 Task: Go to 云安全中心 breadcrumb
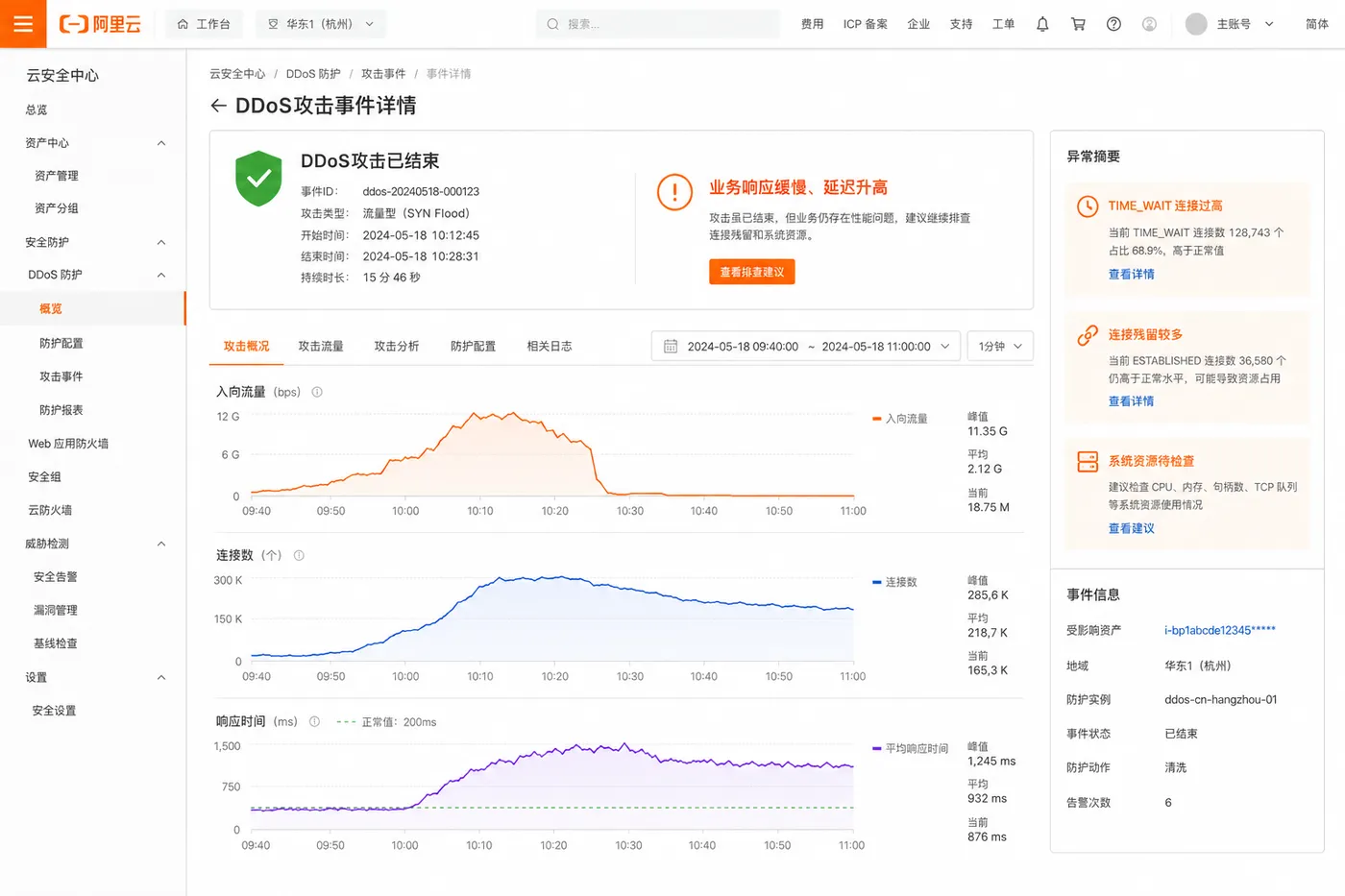[x=237, y=74]
